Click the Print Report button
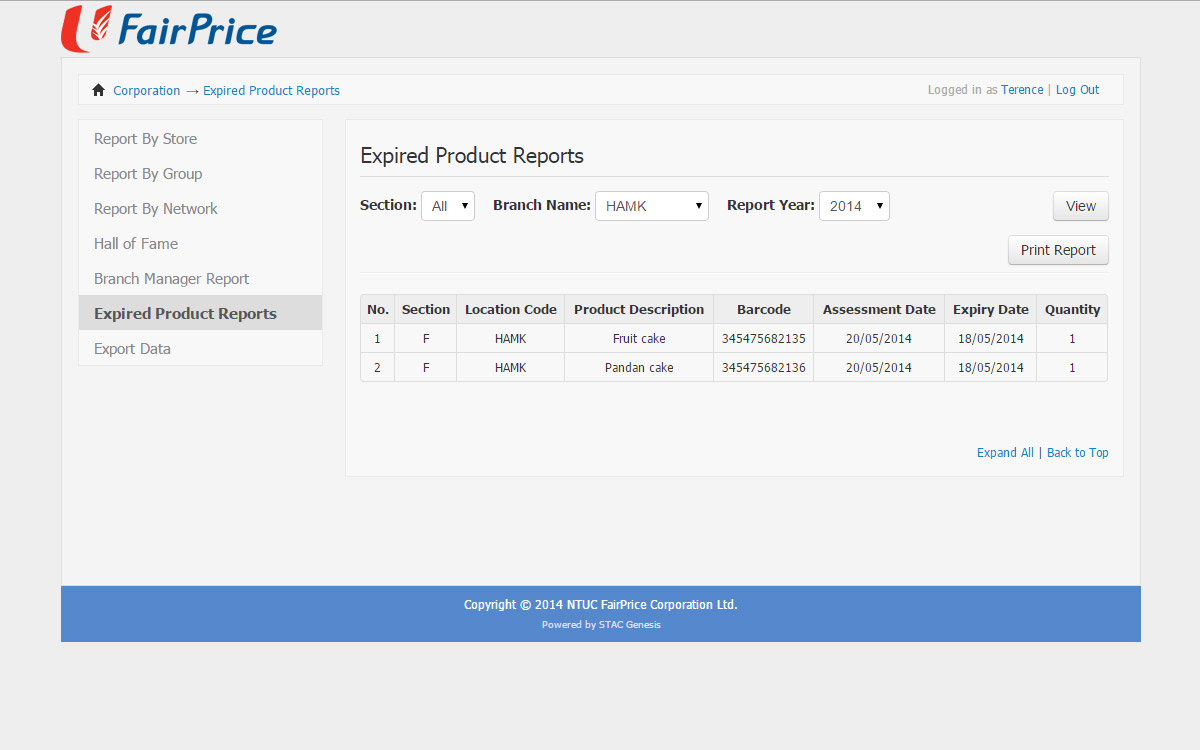 click(1058, 250)
